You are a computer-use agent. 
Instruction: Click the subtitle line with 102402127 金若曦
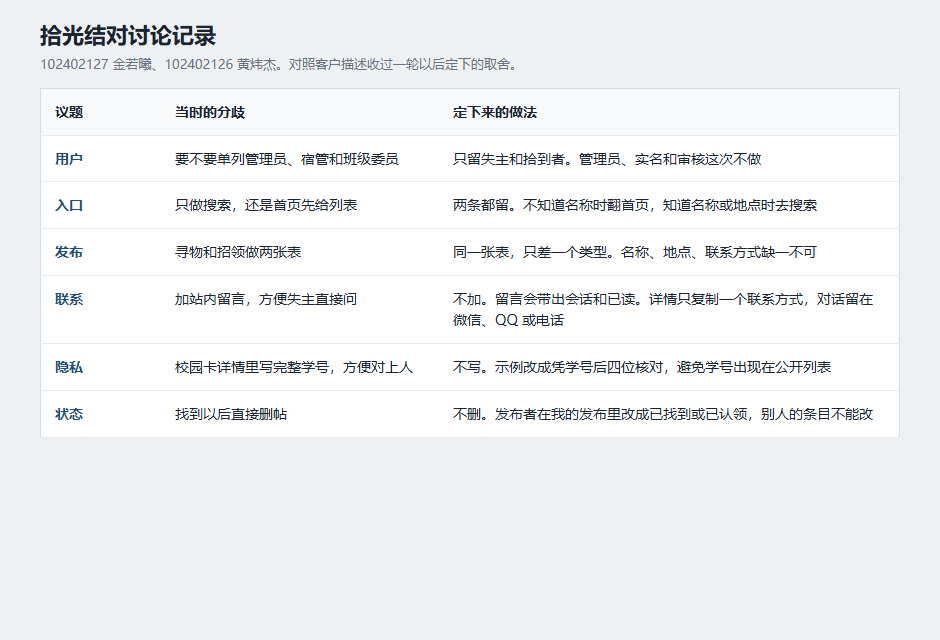click(279, 64)
